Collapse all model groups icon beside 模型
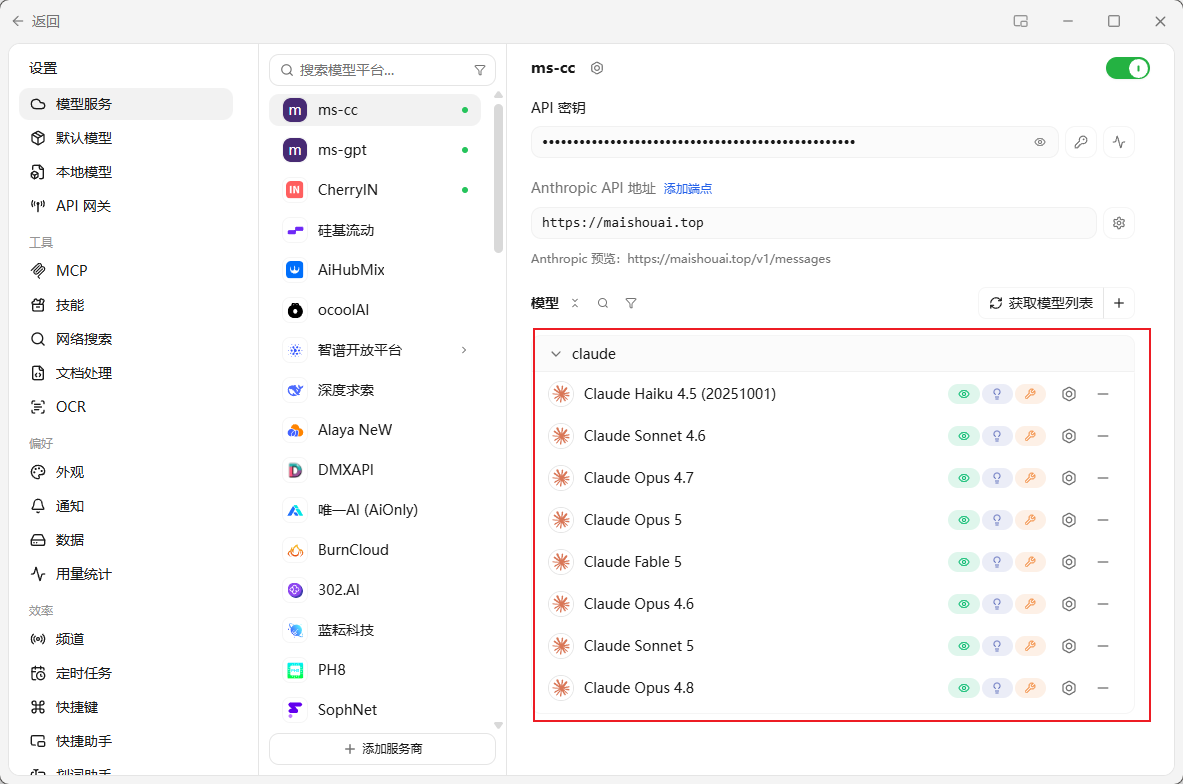The width and height of the screenshot is (1183, 784). pos(575,303)
